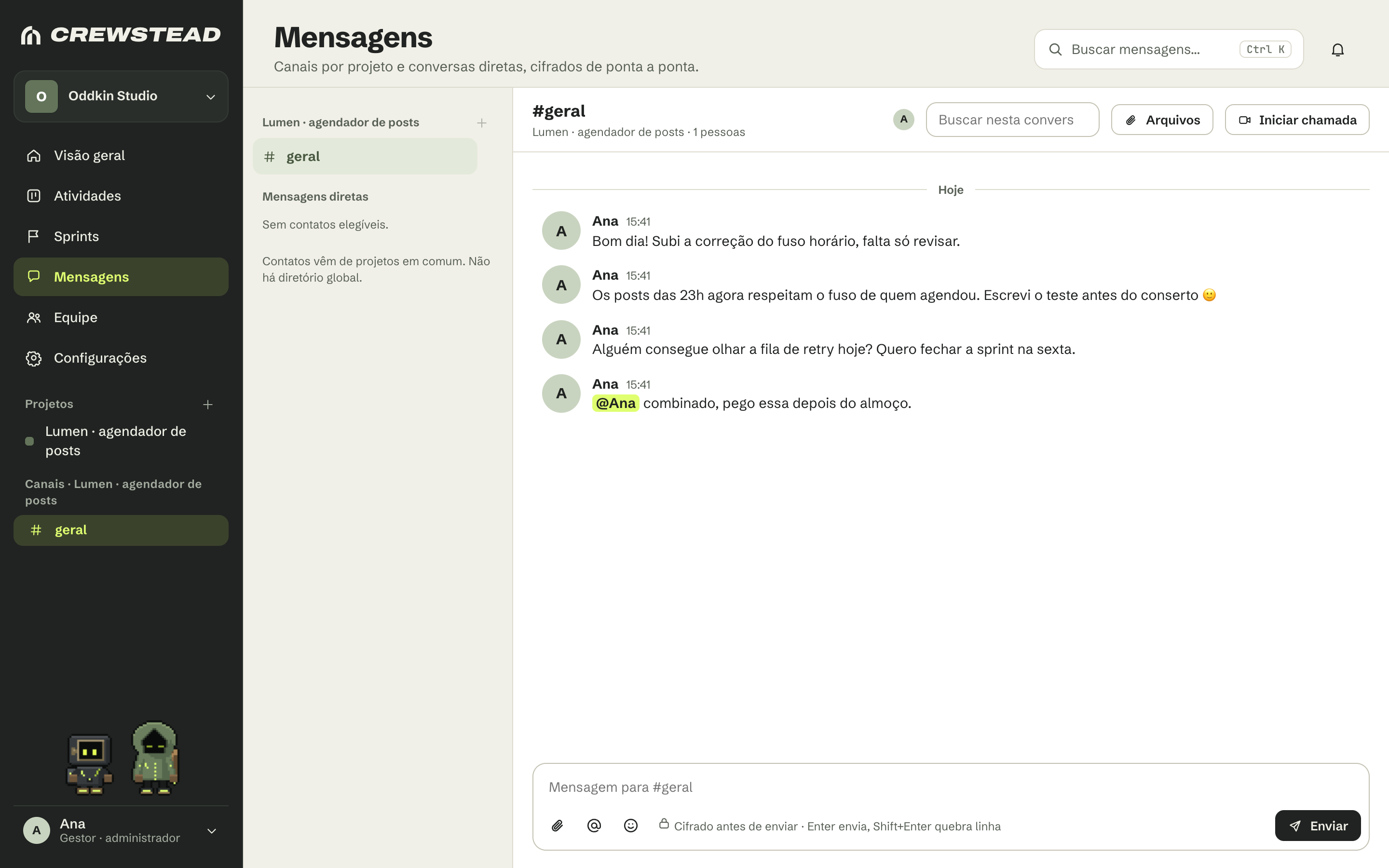The width and height of the screenshot is (1389, 868).
Task: Select Mensagens in the sidebar
Action: [121, 277]
